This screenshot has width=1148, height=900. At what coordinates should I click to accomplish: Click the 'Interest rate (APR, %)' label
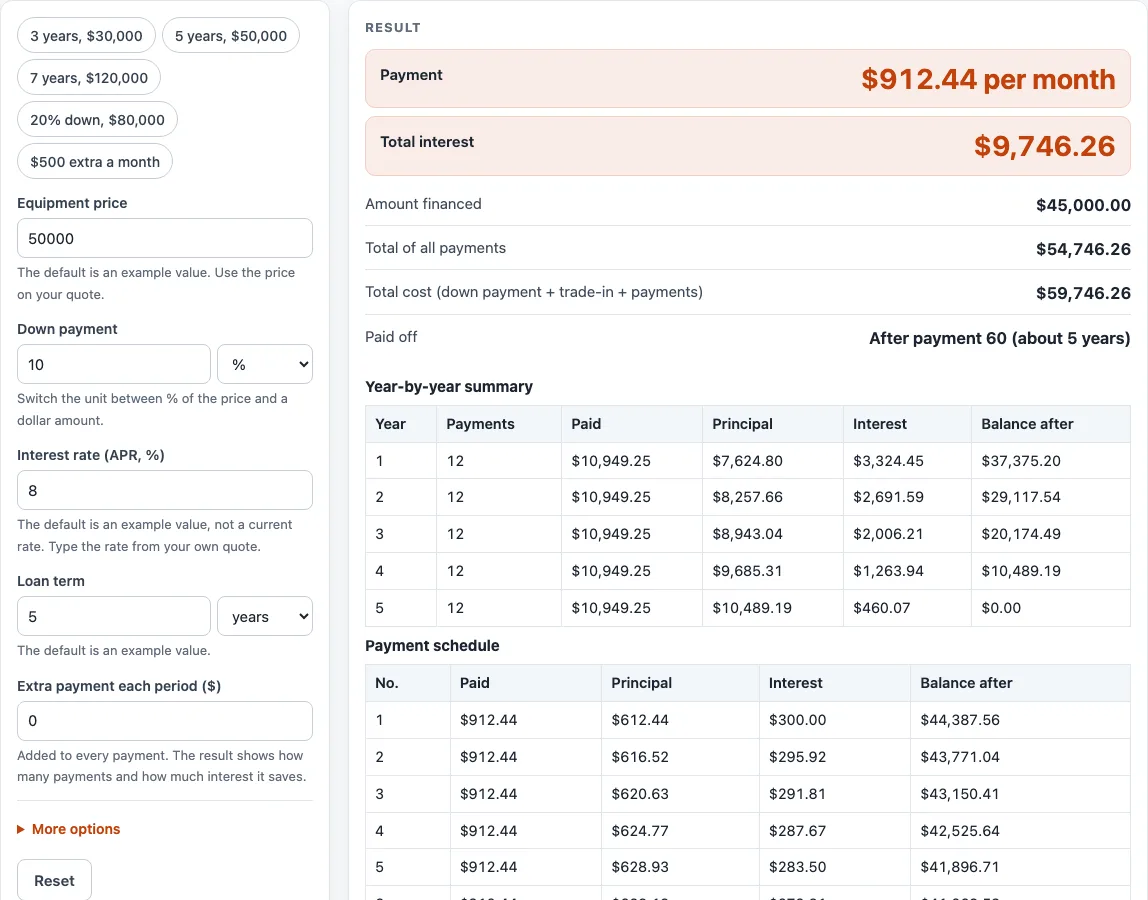pyautogui.click(x=91, y=455)
